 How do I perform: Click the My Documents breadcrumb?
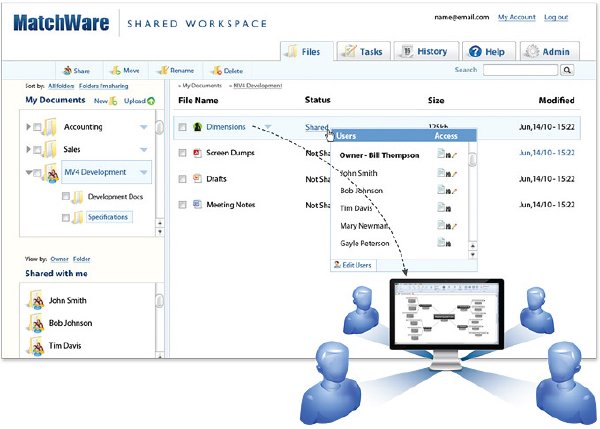point(202,86)
